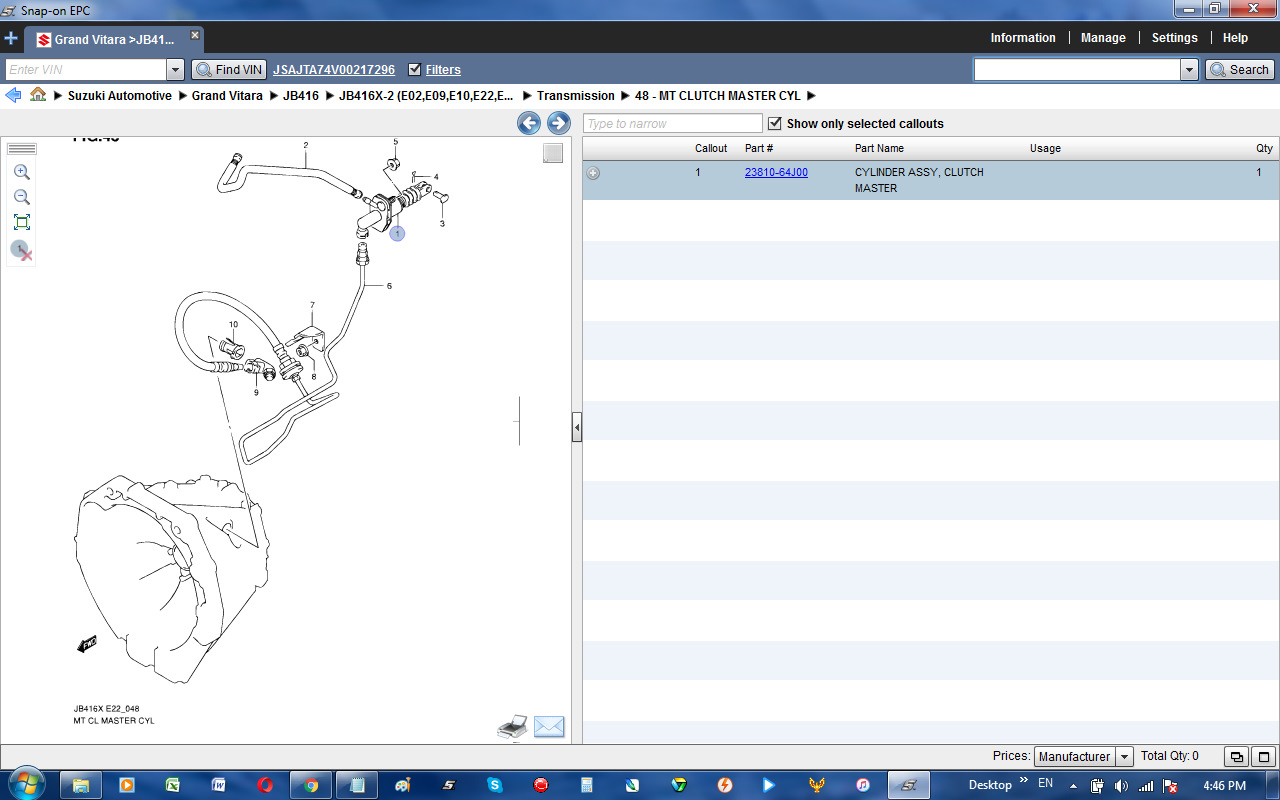Click the top-right search input field

[x=1077, y=70]
